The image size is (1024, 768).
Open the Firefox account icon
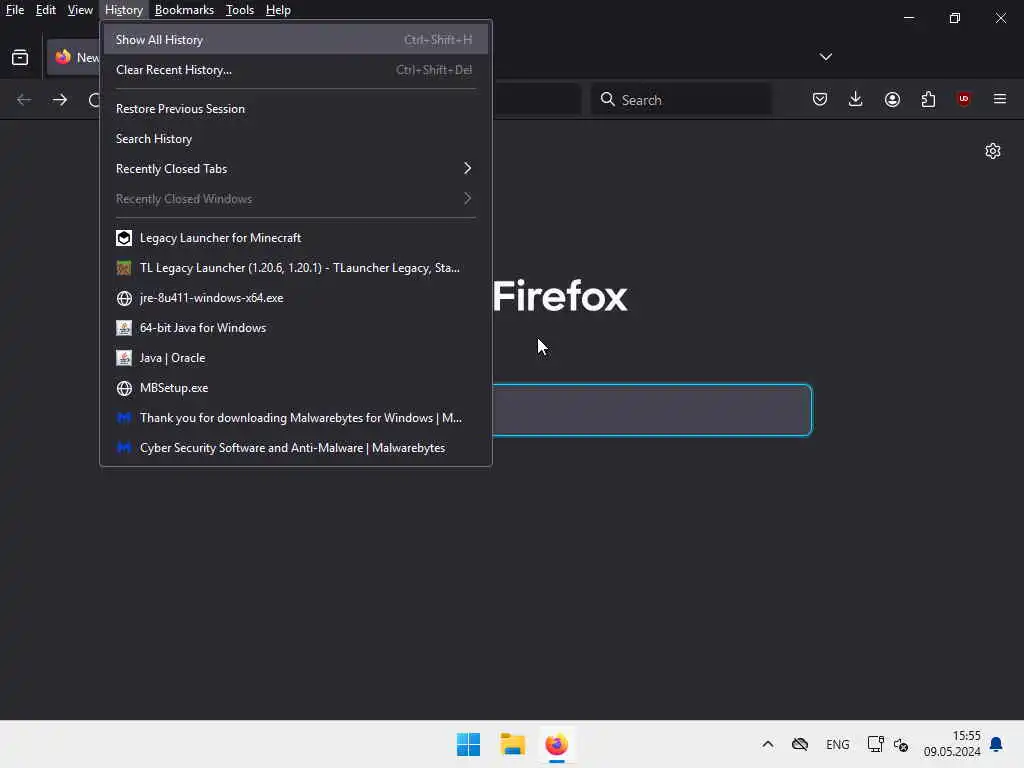(892, 99)
